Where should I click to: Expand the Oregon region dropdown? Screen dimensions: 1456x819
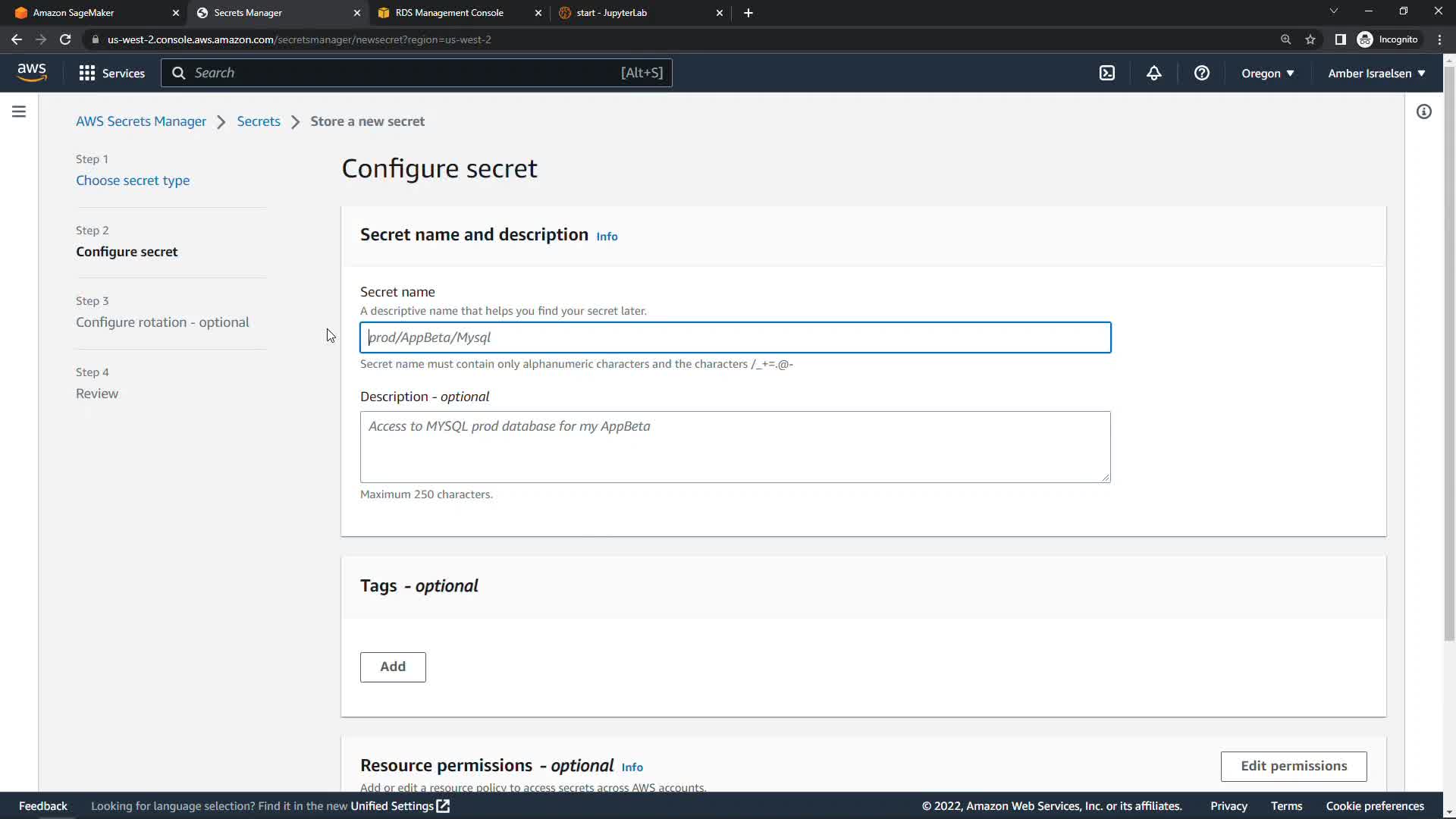coord(1267,73)
